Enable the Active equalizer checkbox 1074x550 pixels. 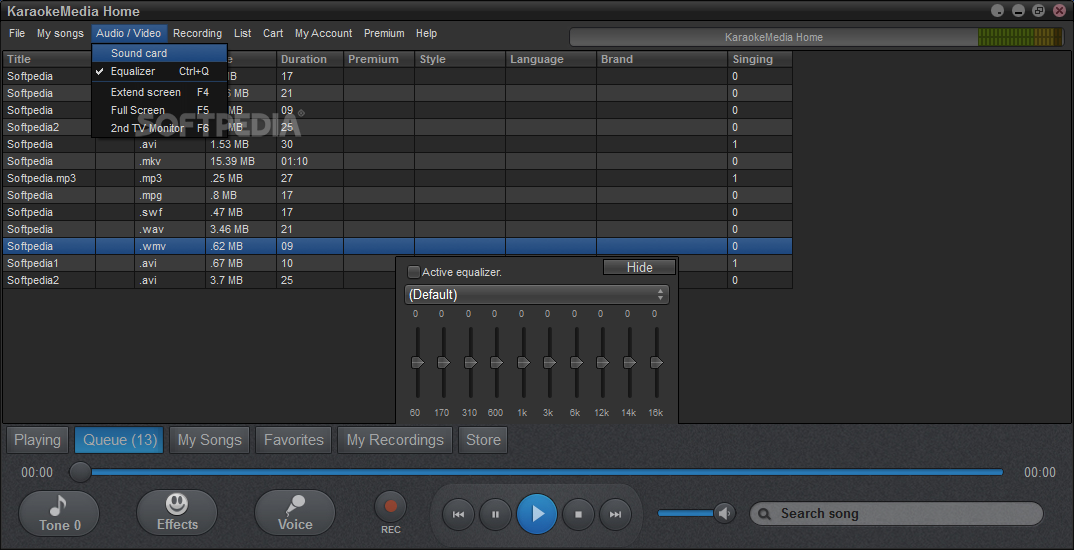pyautogui.click(x=413, y=272)
